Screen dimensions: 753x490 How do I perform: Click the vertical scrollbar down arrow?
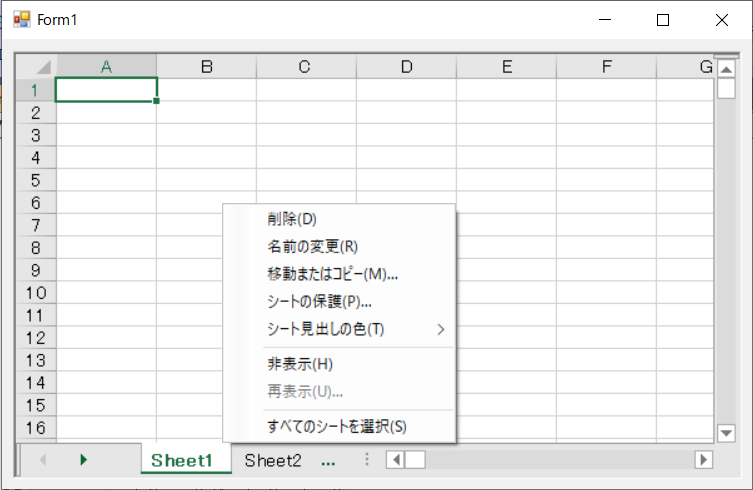(x=726, y=432)
